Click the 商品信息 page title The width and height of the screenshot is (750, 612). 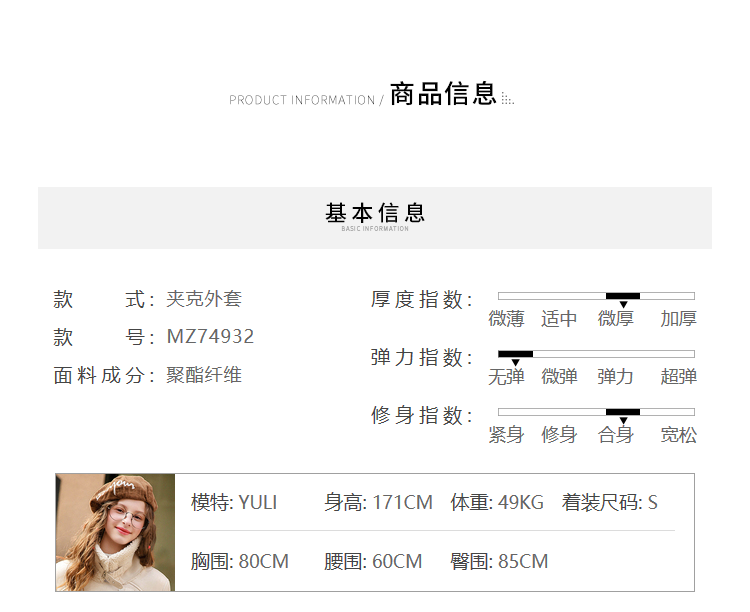[443, 95]
